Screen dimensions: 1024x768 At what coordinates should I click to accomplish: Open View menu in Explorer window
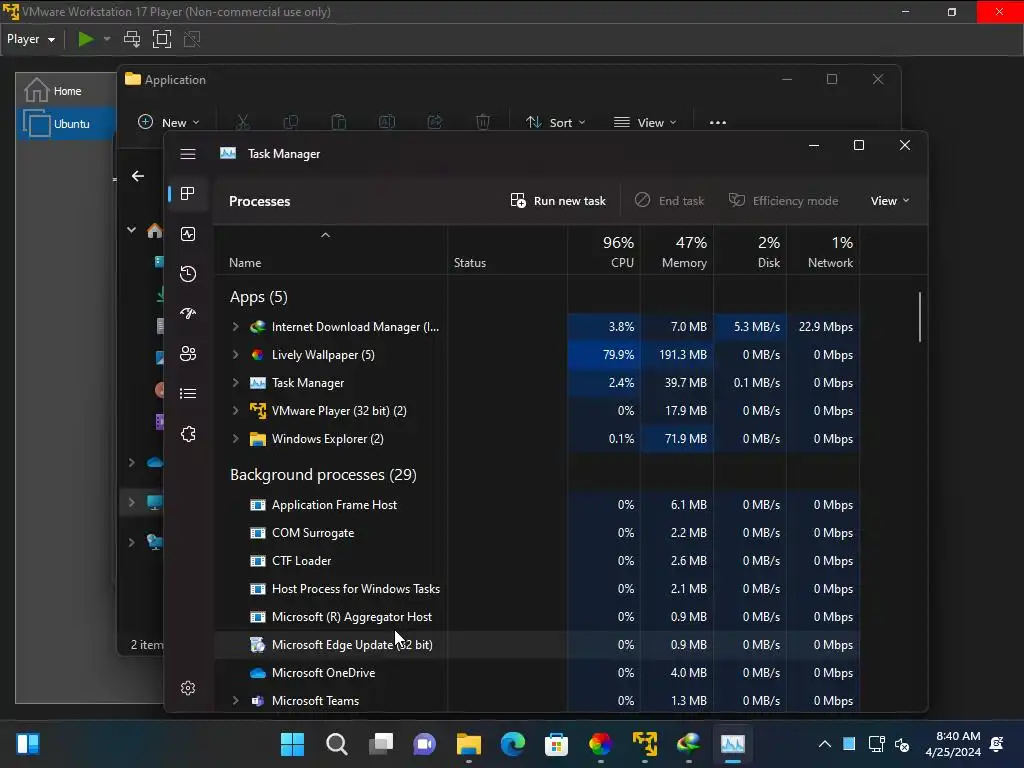(x=645, y=122)
